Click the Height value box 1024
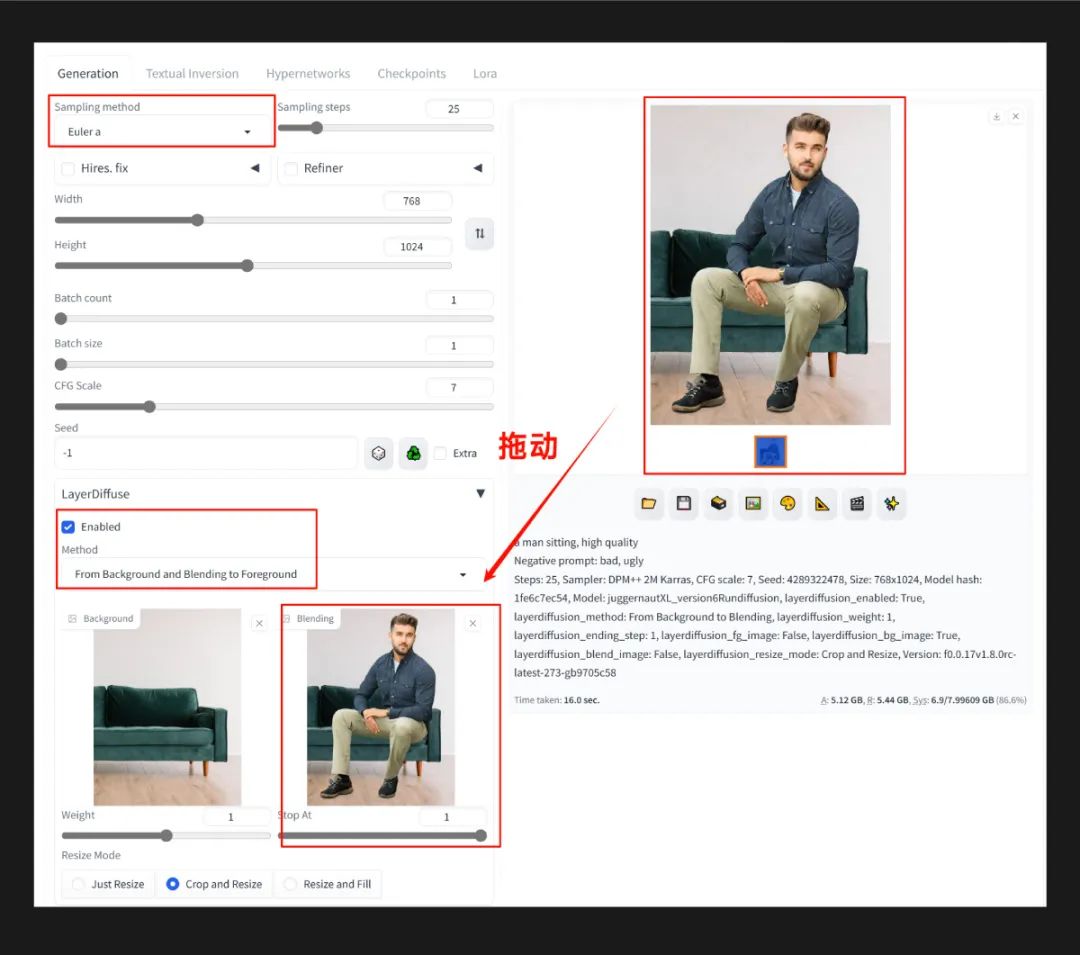The width and height of the screenshot is (1080, 955). [x=417, y=246]
